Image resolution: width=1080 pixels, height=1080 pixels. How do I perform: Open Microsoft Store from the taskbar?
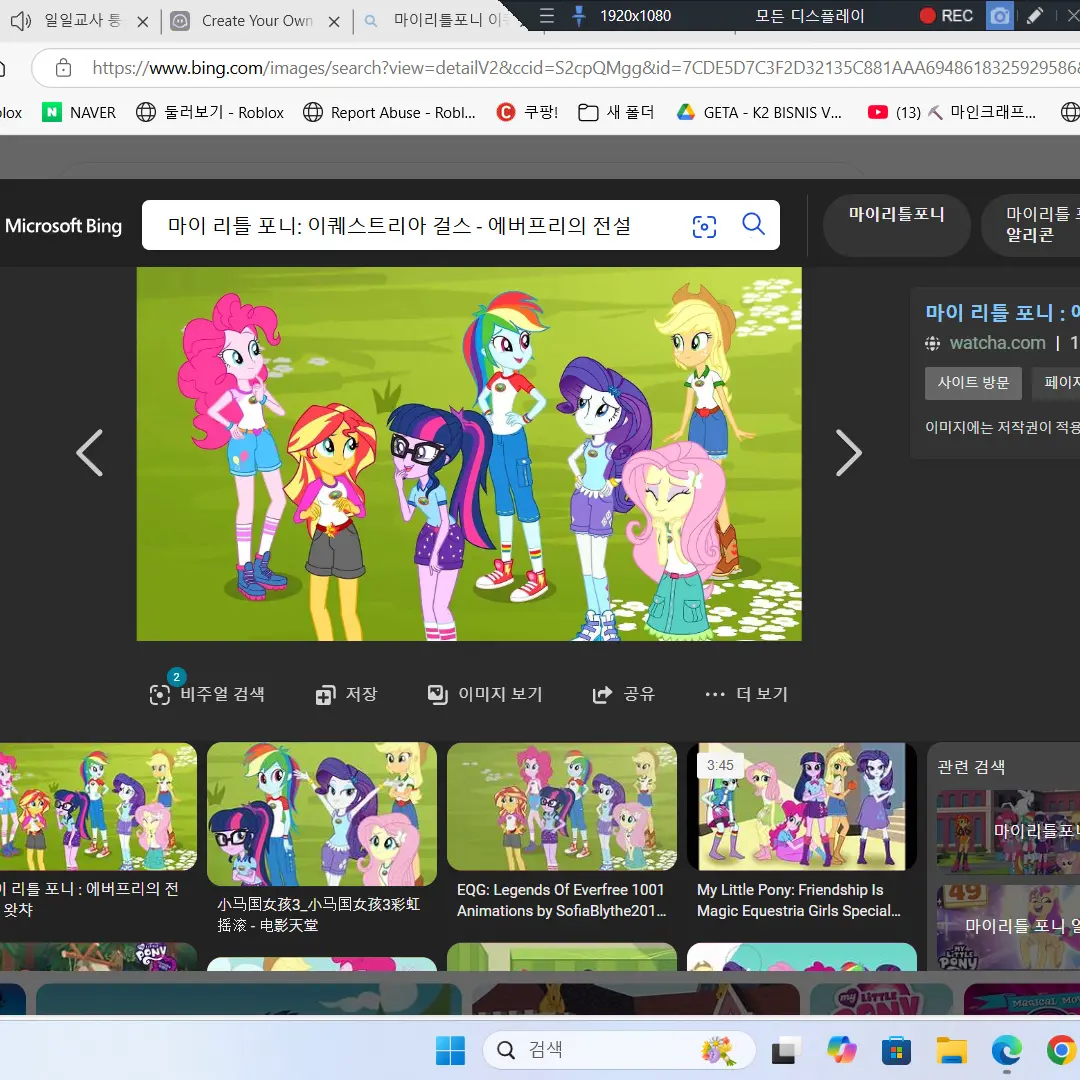[x=895, y=1051]
